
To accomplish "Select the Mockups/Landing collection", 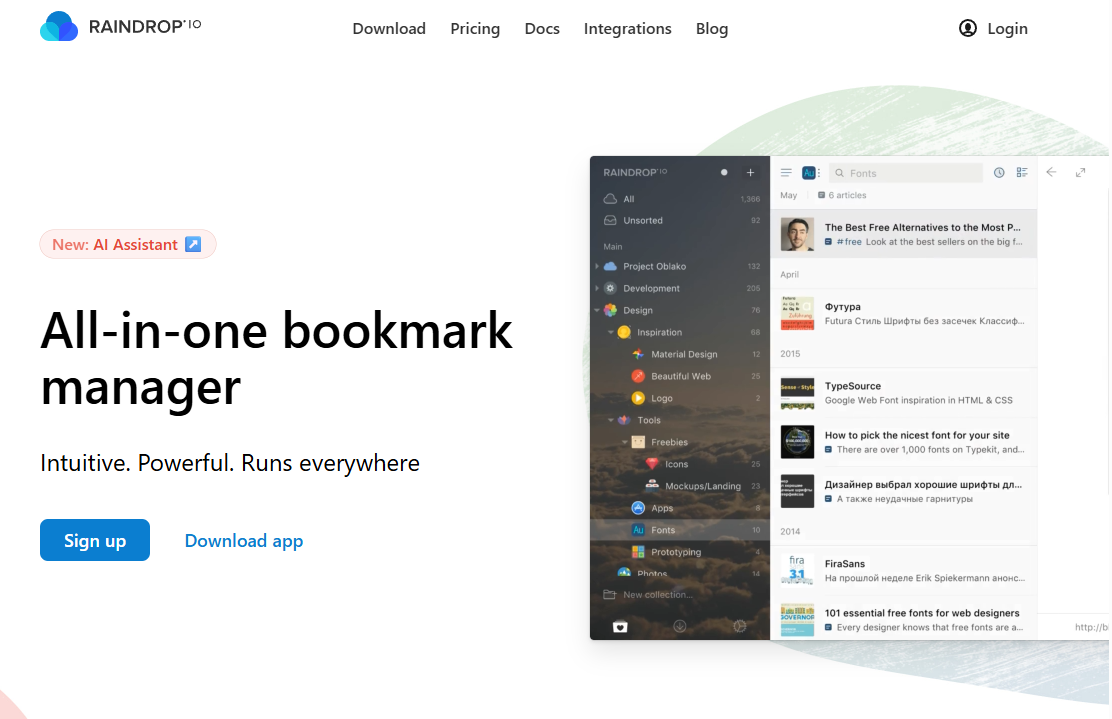I will coord(679,486).
